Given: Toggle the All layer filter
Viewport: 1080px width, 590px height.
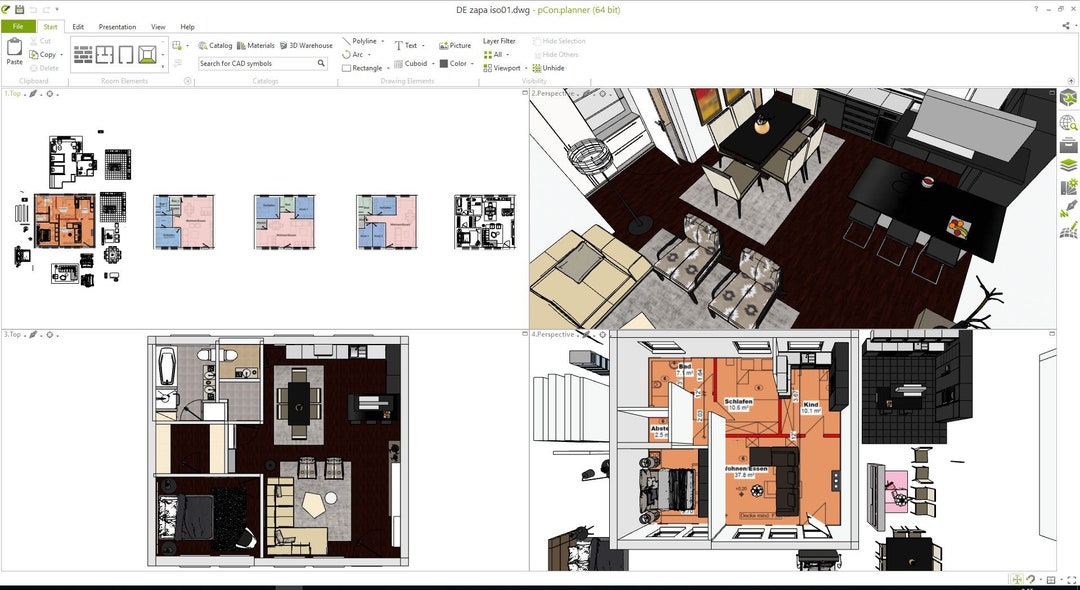Looking at the screenshot, I should (497, 54).
